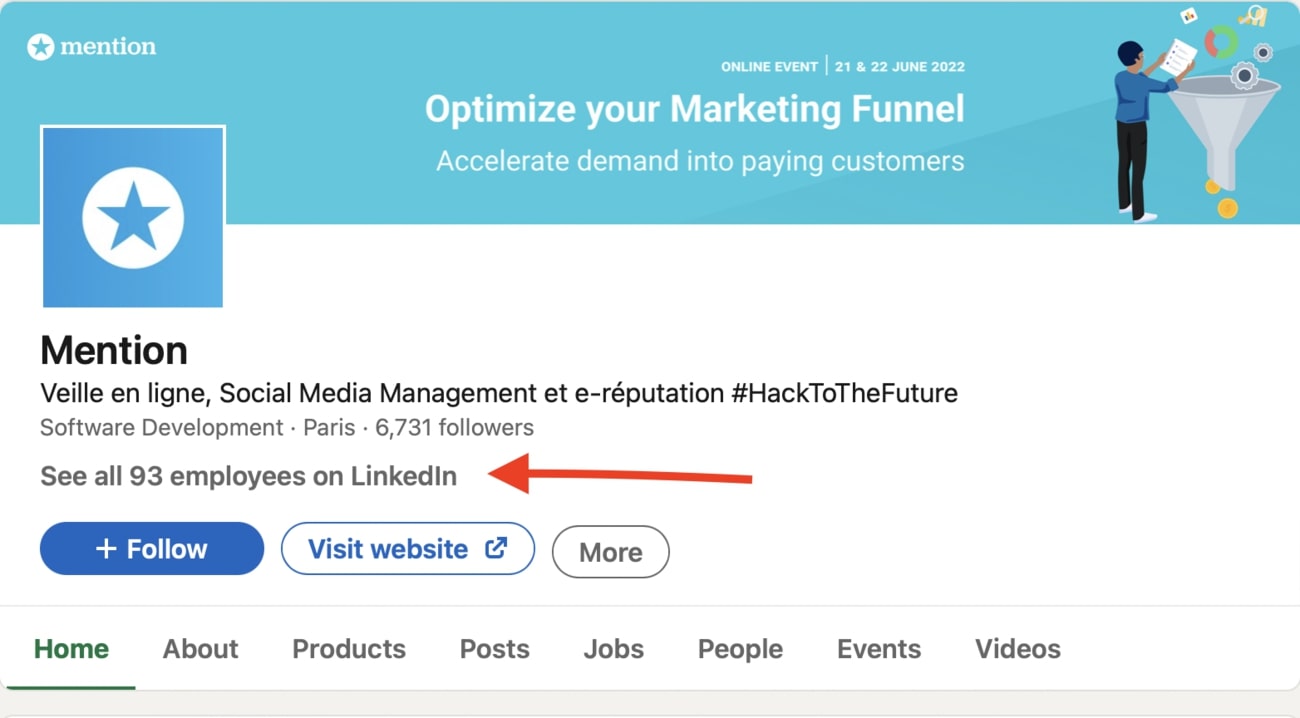The height and width of the screenshot is (718, 1300).
Task: Open the Products tab
Action: pos(349,649)
